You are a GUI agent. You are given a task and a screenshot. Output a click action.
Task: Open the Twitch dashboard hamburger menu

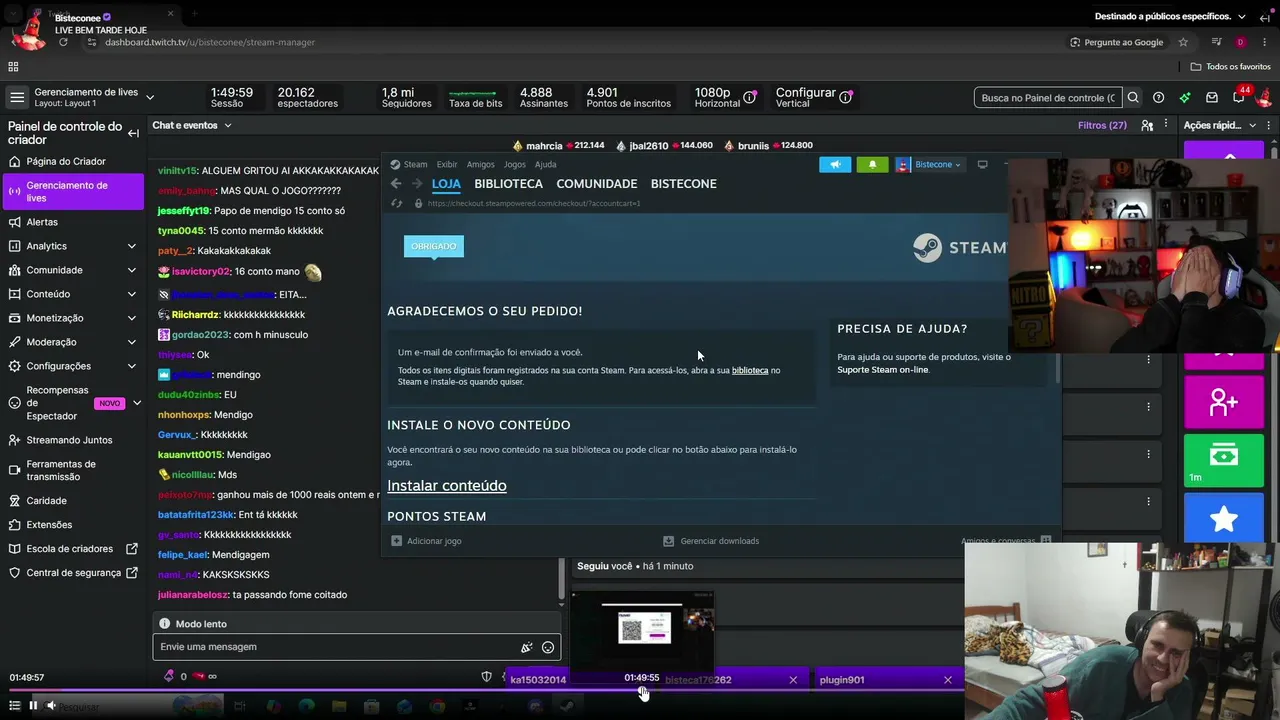17,97
